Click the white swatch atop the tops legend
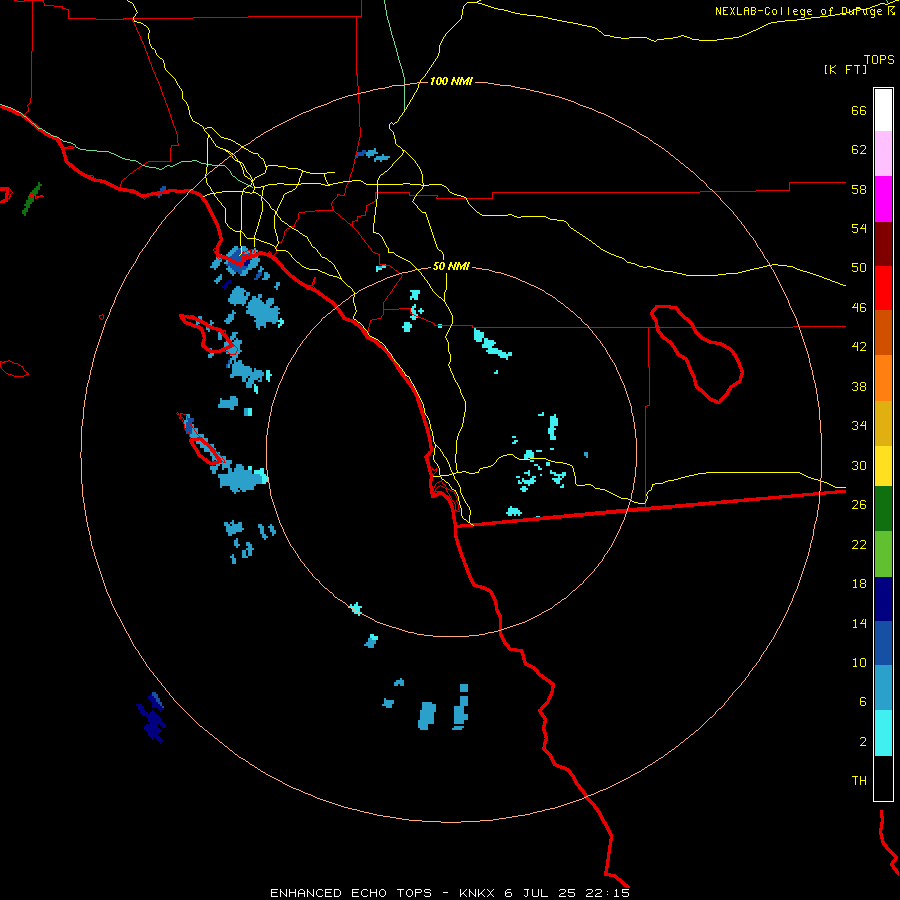 883,110
